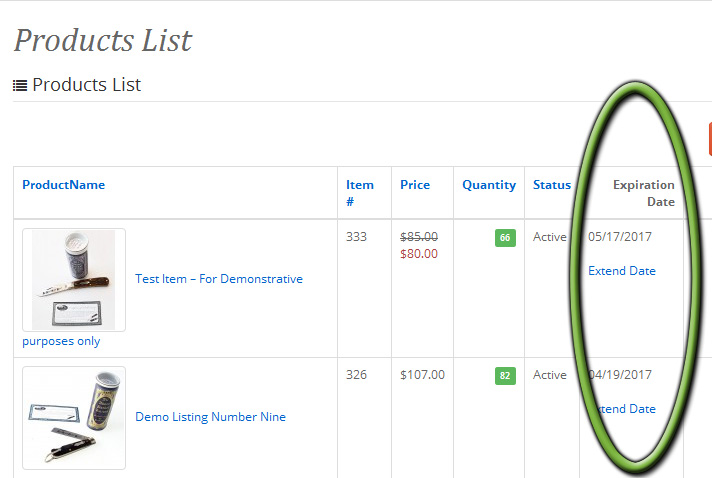The height and width of the screenshot is (478, 712).
Task: Open Test Item – For Demonstrative link
Action: [219, 279]
